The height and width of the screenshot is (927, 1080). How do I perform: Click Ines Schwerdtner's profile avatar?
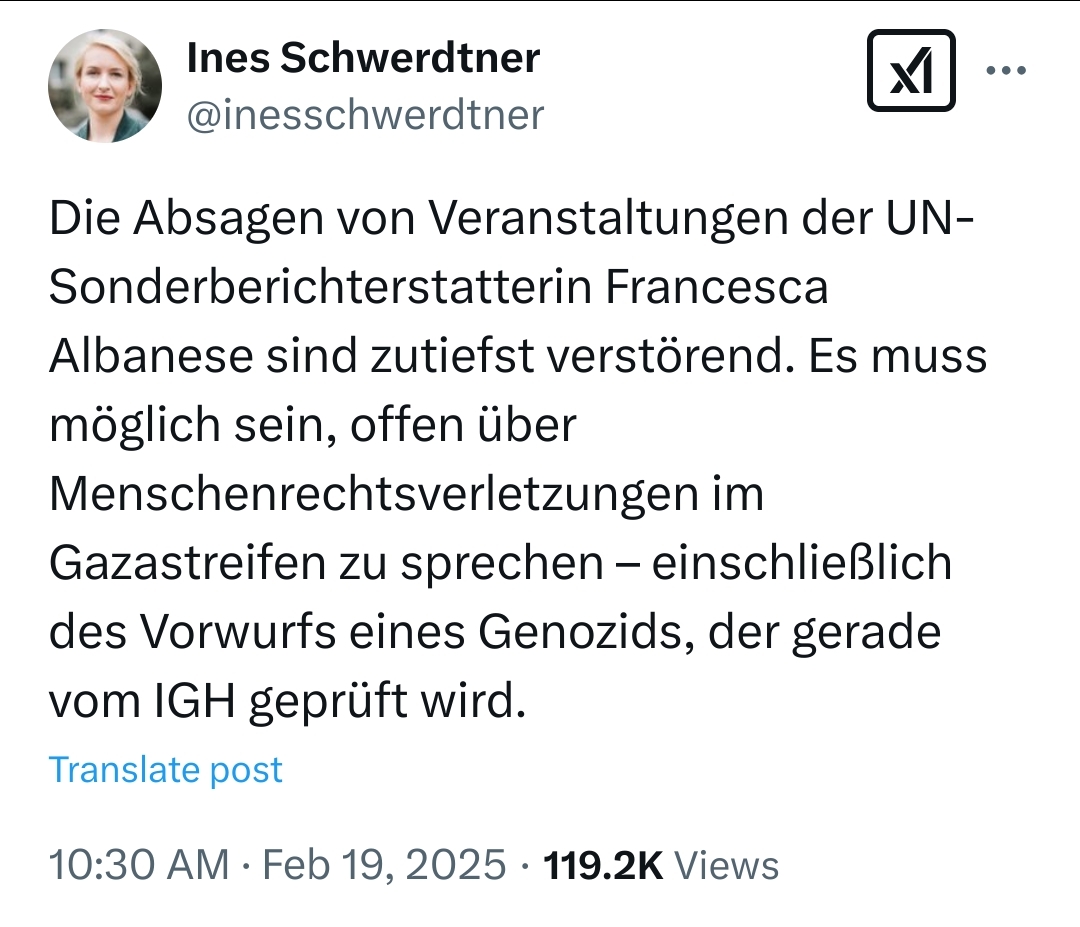pos(105,85)
